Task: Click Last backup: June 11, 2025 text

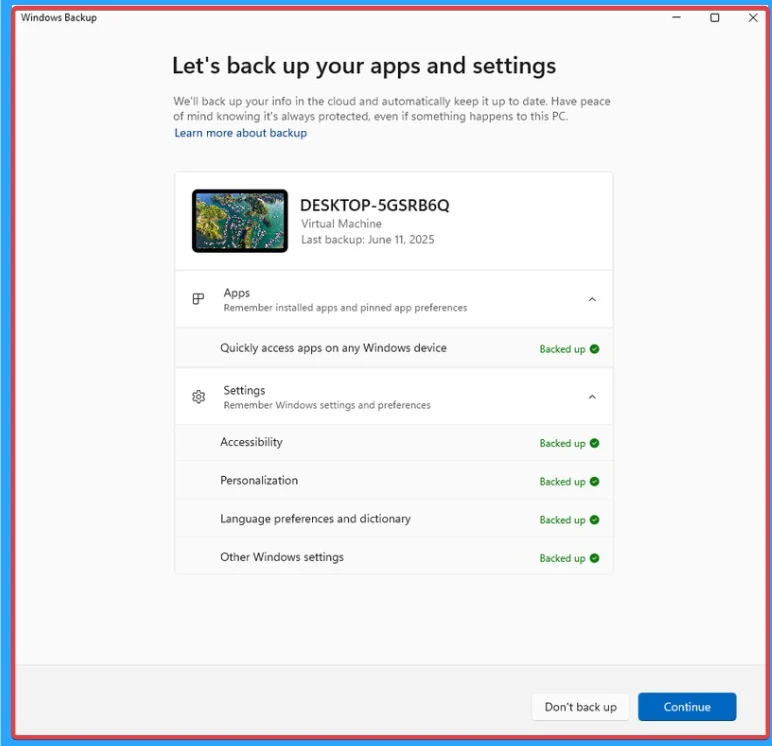Action: [x=368, y=240]
